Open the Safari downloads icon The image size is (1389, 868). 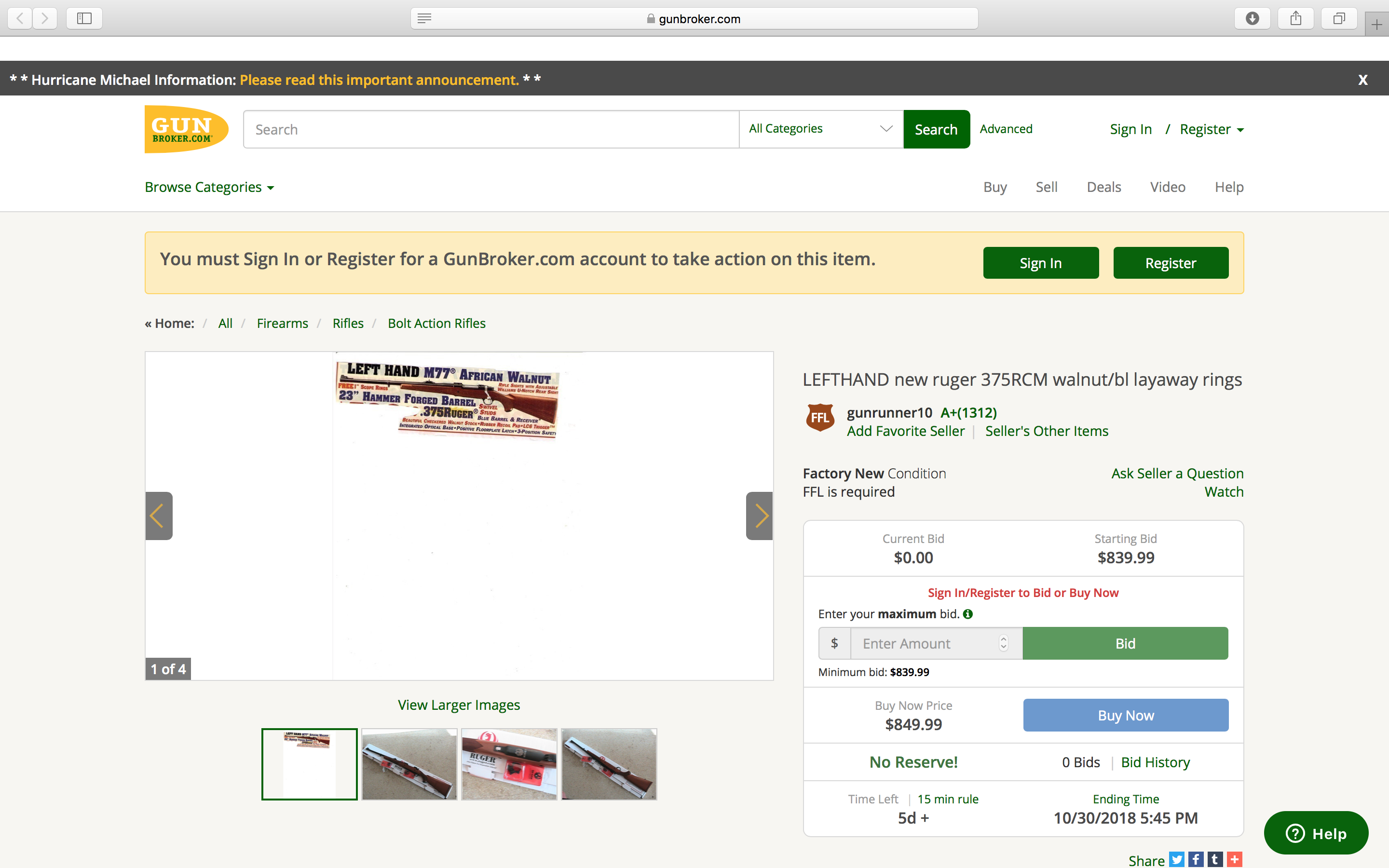point(1253,18)
